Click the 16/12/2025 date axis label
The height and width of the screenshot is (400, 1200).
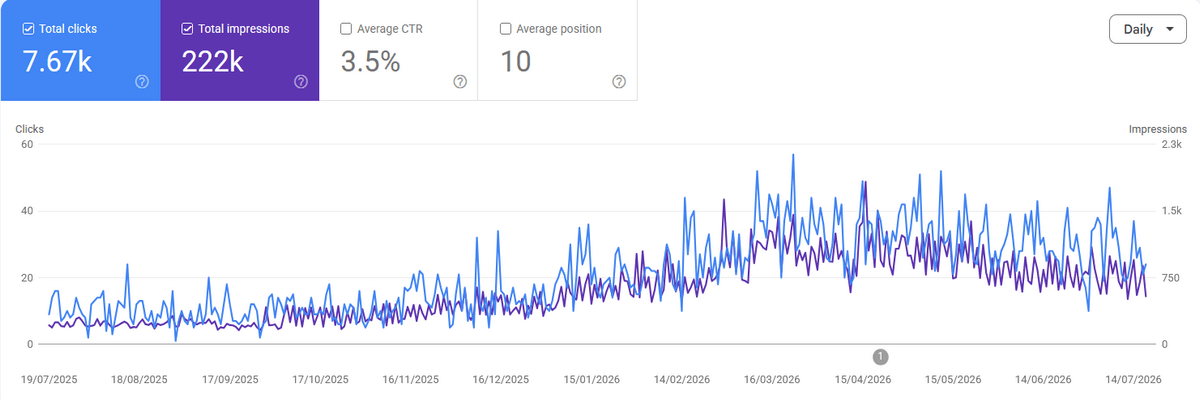pos(501,380)
